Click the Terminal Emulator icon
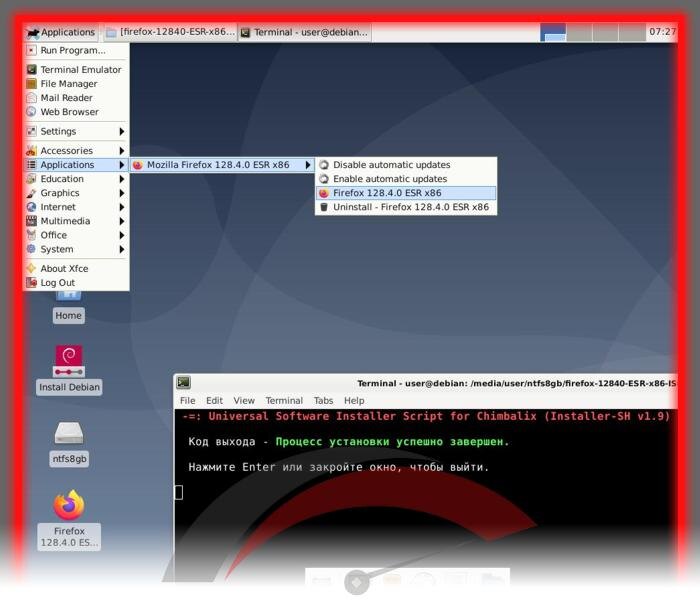Image resolution: width=700 pixels, height=600 pixels. 31,70
